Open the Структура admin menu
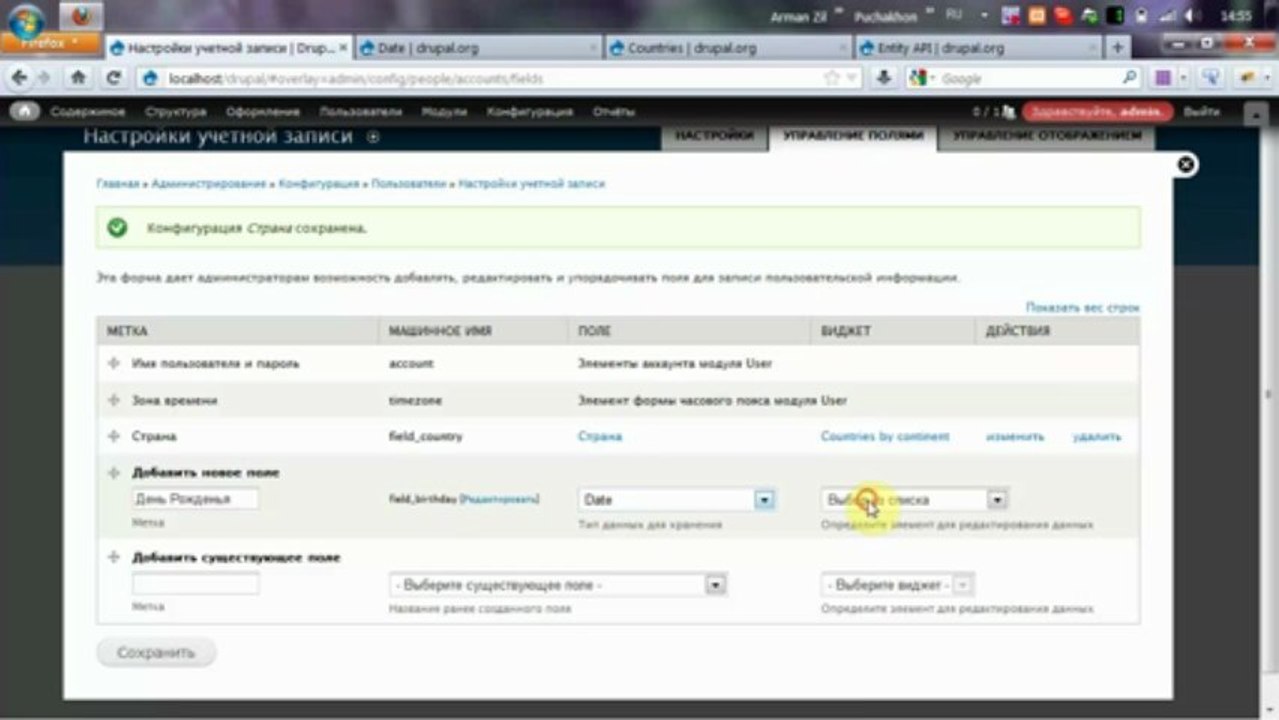The height and width of the screenshot is (720, 1279). 175,112
